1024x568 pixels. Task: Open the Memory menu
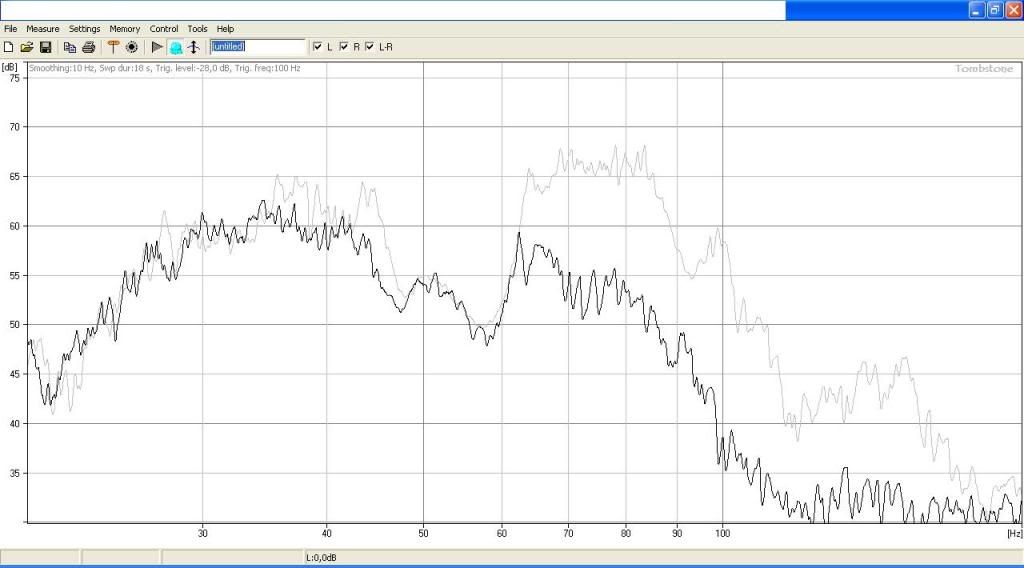tap(125, 29)
